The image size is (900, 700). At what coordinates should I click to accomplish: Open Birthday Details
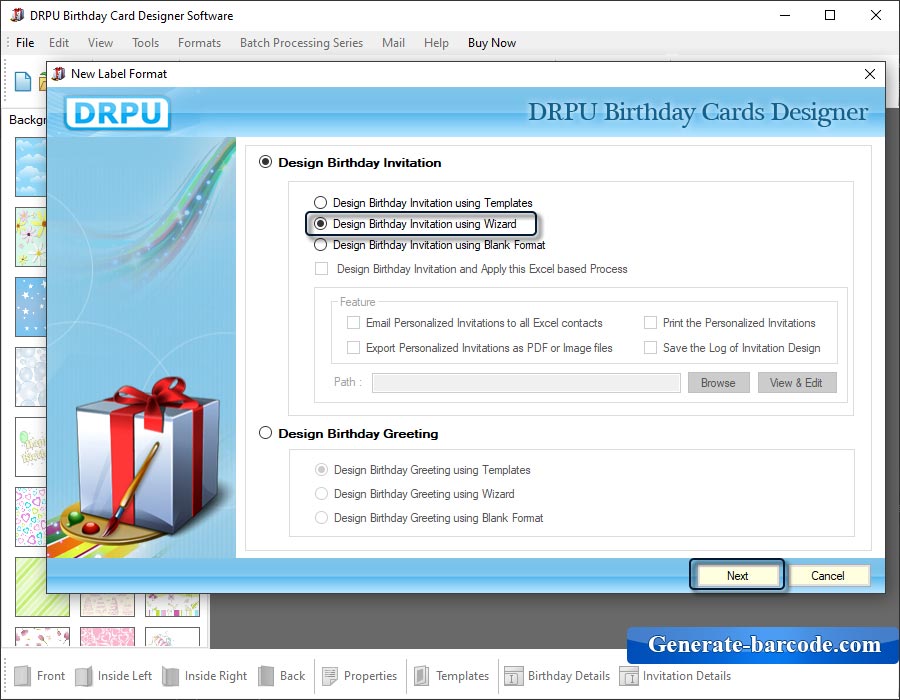coord(557,676)
